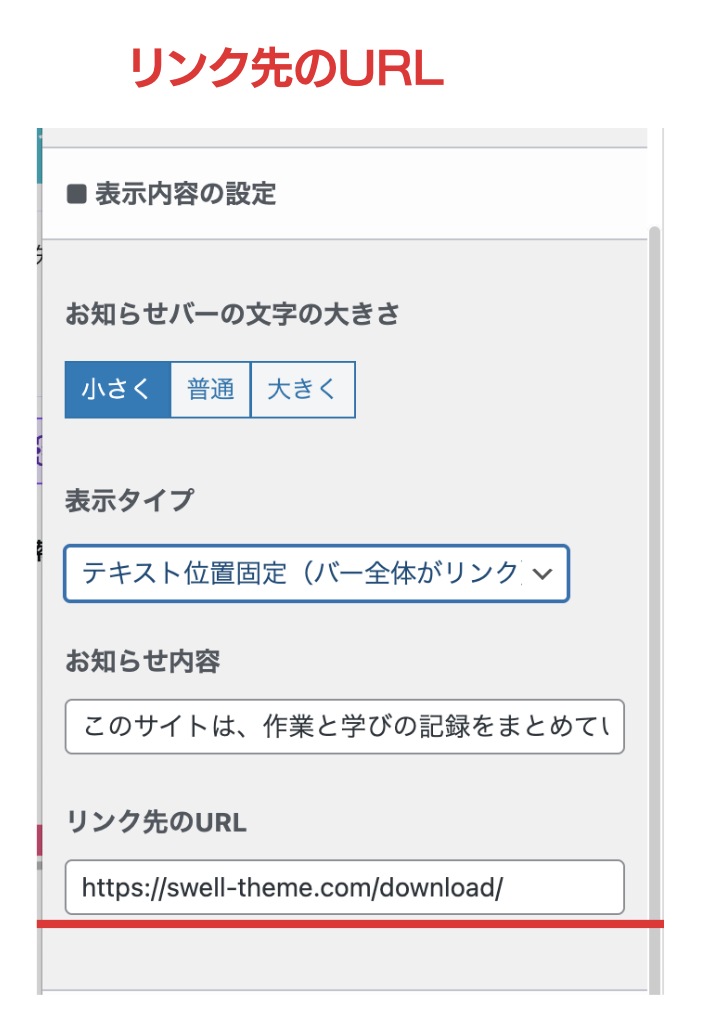Click the お知らせバーの文字の大きさ label
This screenshot has width=706, height=1016.
232,315
